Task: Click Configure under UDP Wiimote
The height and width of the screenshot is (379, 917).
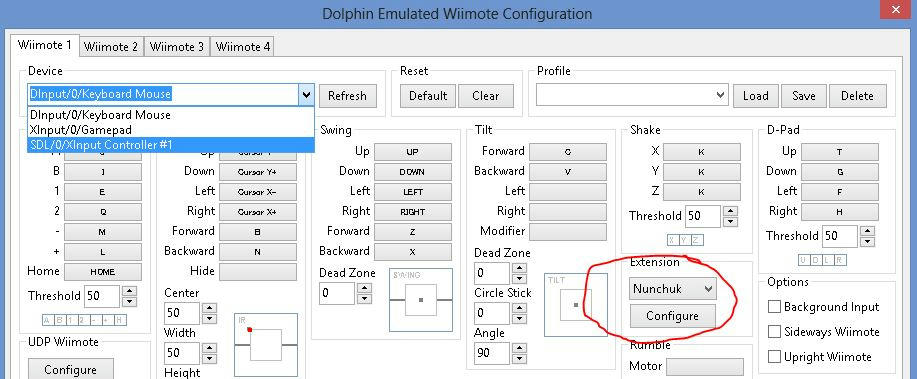Action: tap(71, 370)
